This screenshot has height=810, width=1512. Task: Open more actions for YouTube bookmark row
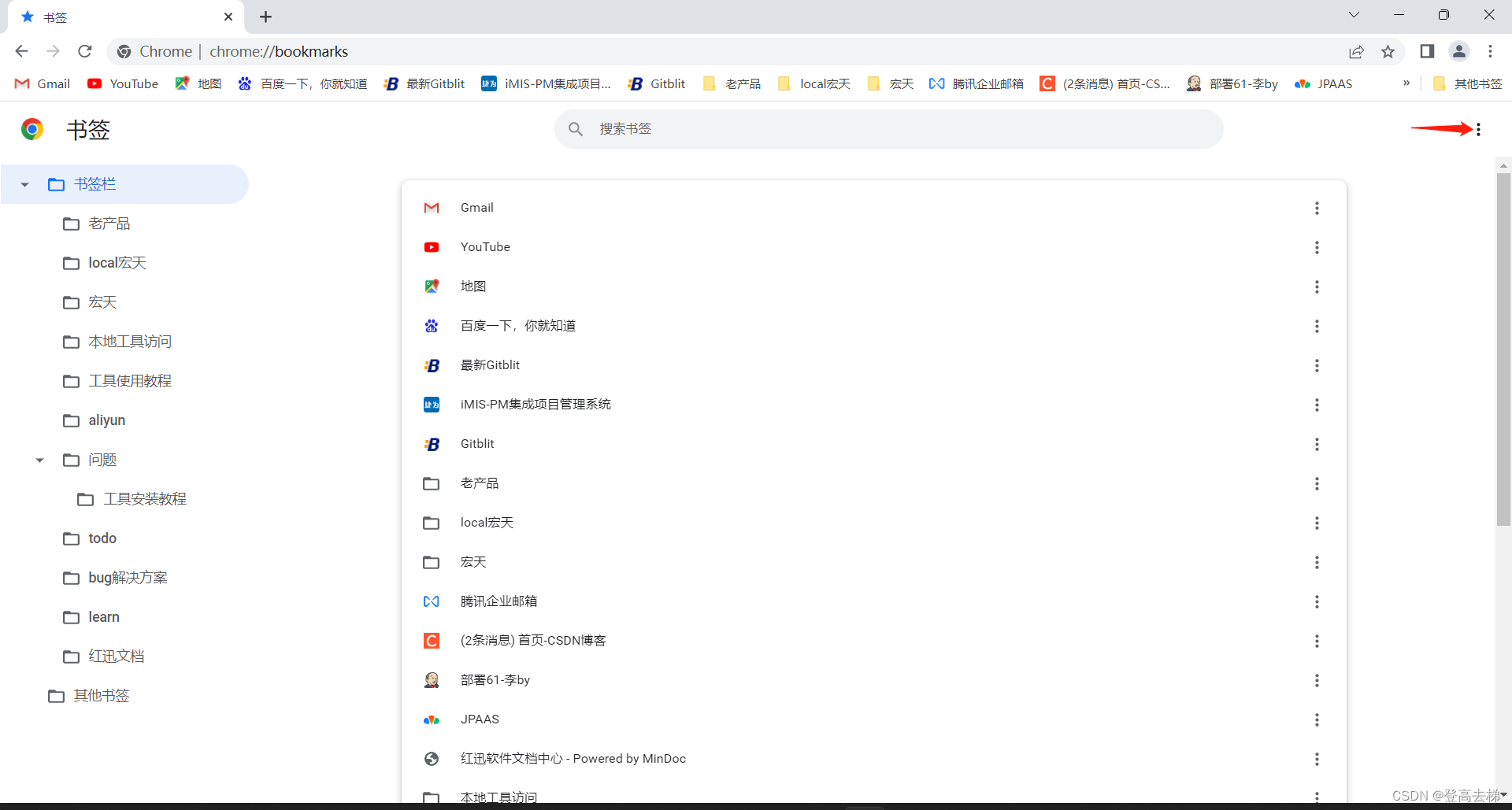click(x=1317, y=247)
